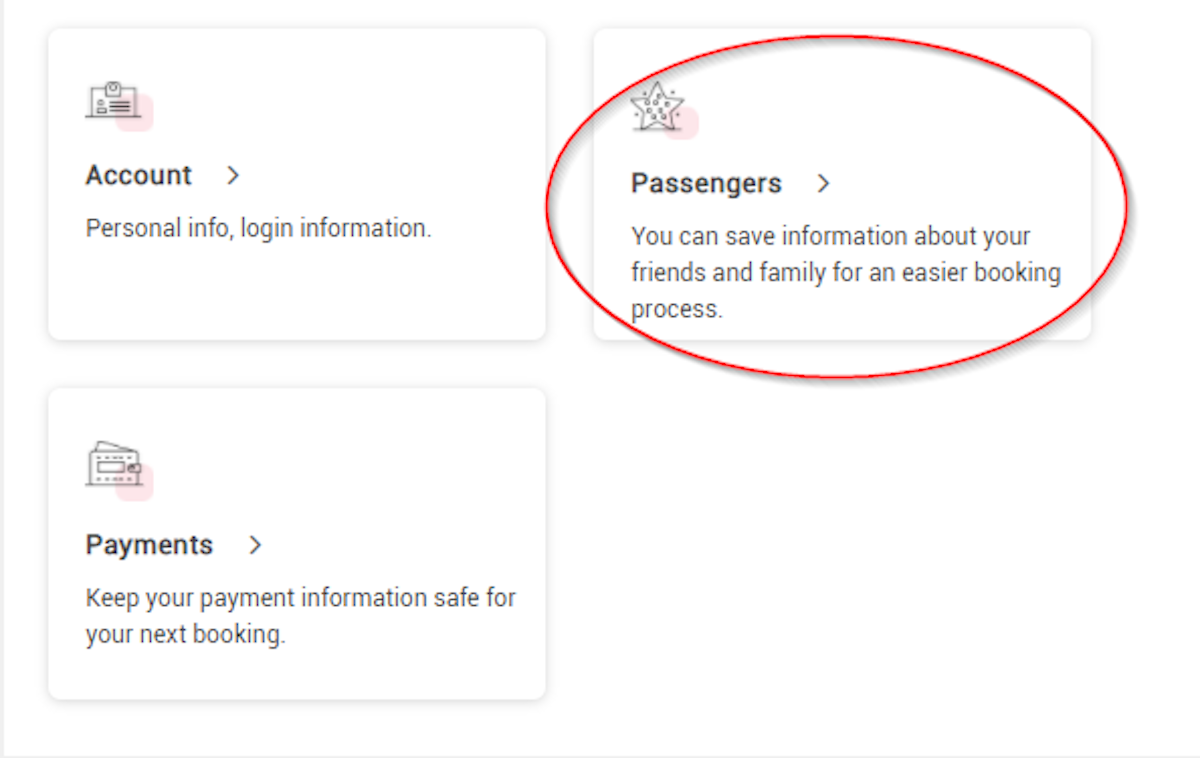The width and height of the screenshot is (1200, 758).
Task: Click the "friends and family for an easier booking" line
Action: click(x=846, y=273)
